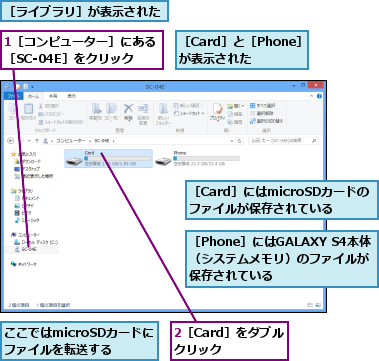Switch to large icons view via status bar icon
379x361 pixels.
[x=318, y=305]
